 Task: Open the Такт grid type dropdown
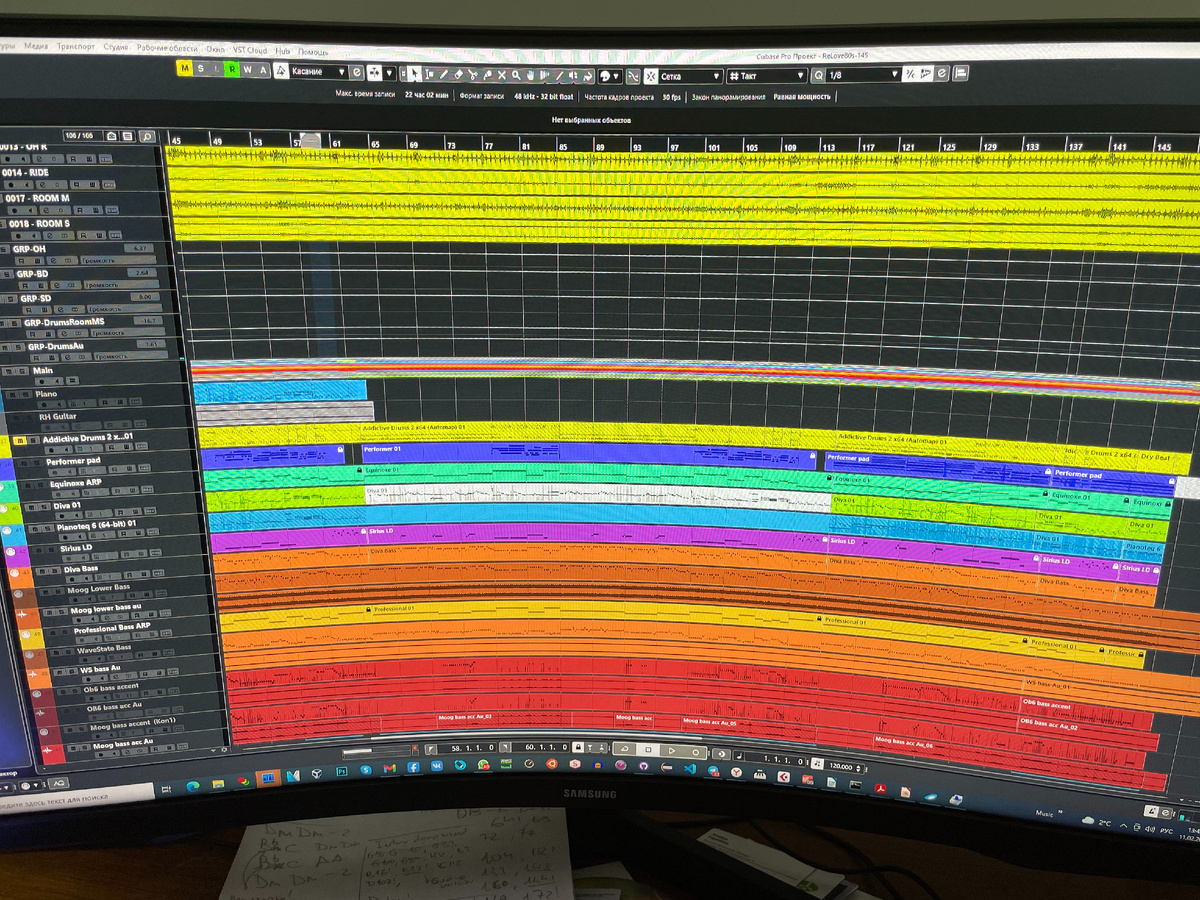[800, 75]
